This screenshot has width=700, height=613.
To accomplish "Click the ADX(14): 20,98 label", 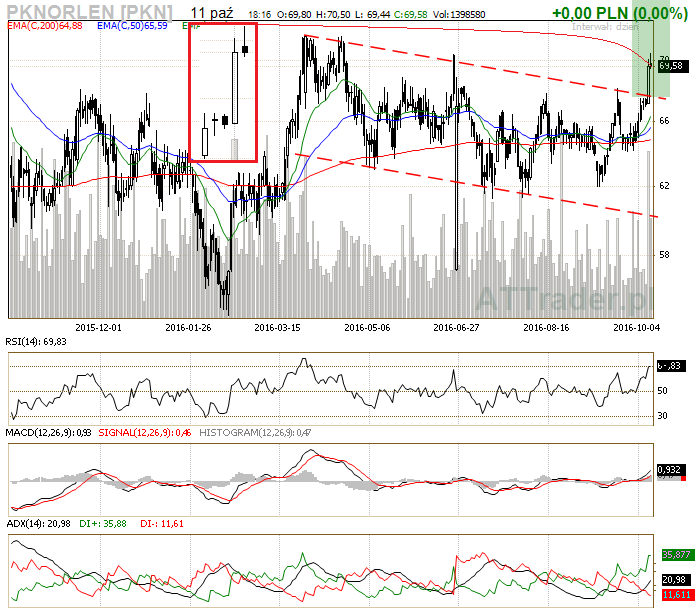I will tap(39, 524).
